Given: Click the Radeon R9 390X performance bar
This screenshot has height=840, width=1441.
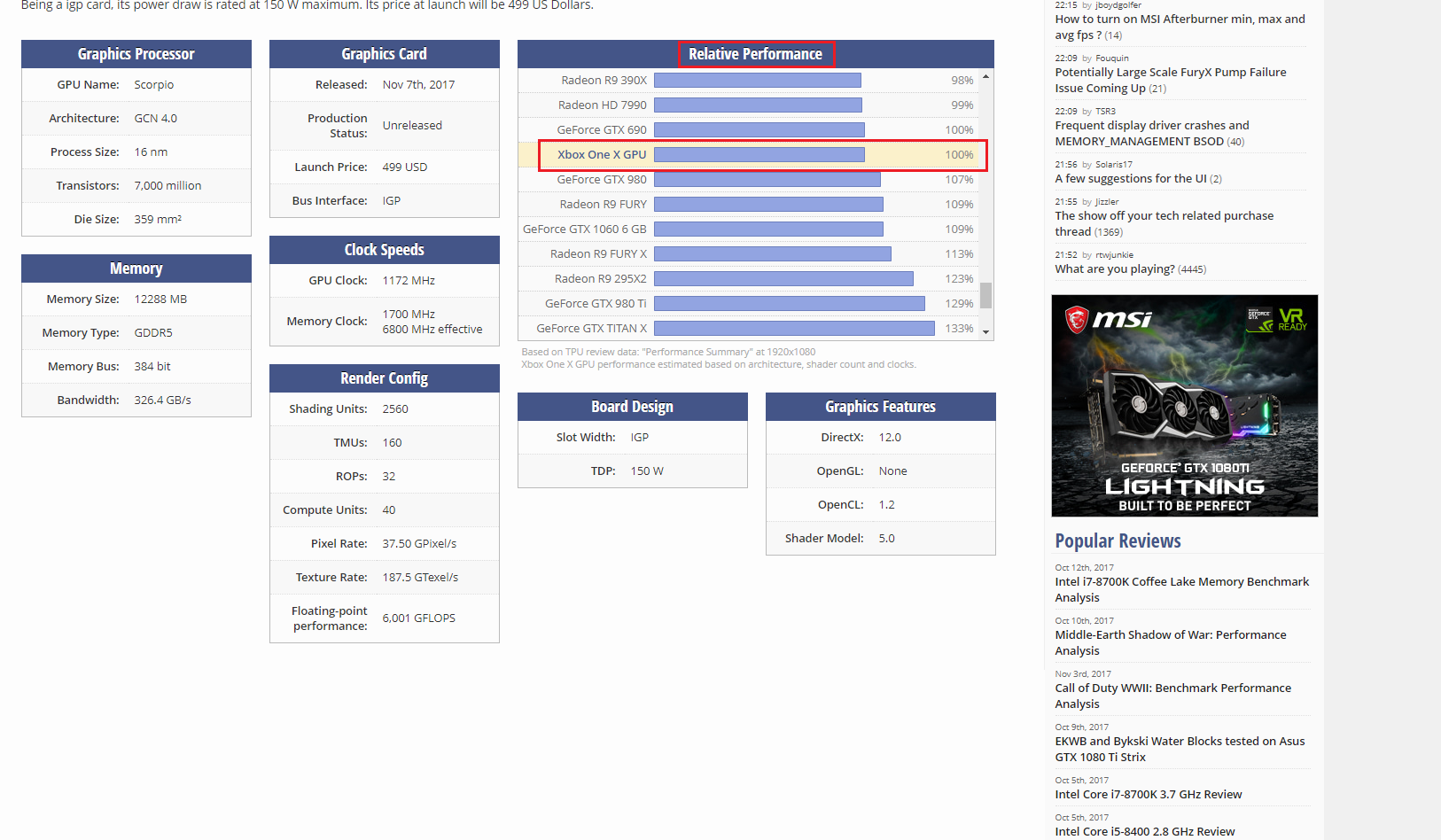Looking at the screenshot, I should click(758, 80).
